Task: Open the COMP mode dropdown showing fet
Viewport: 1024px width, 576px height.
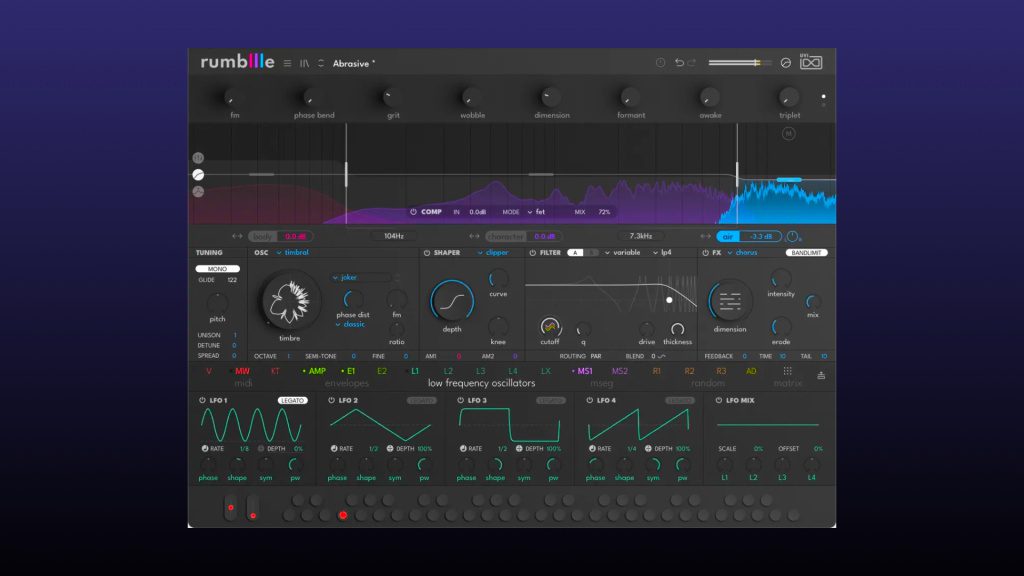Action: pyautogui.click(x=536, y=212)
